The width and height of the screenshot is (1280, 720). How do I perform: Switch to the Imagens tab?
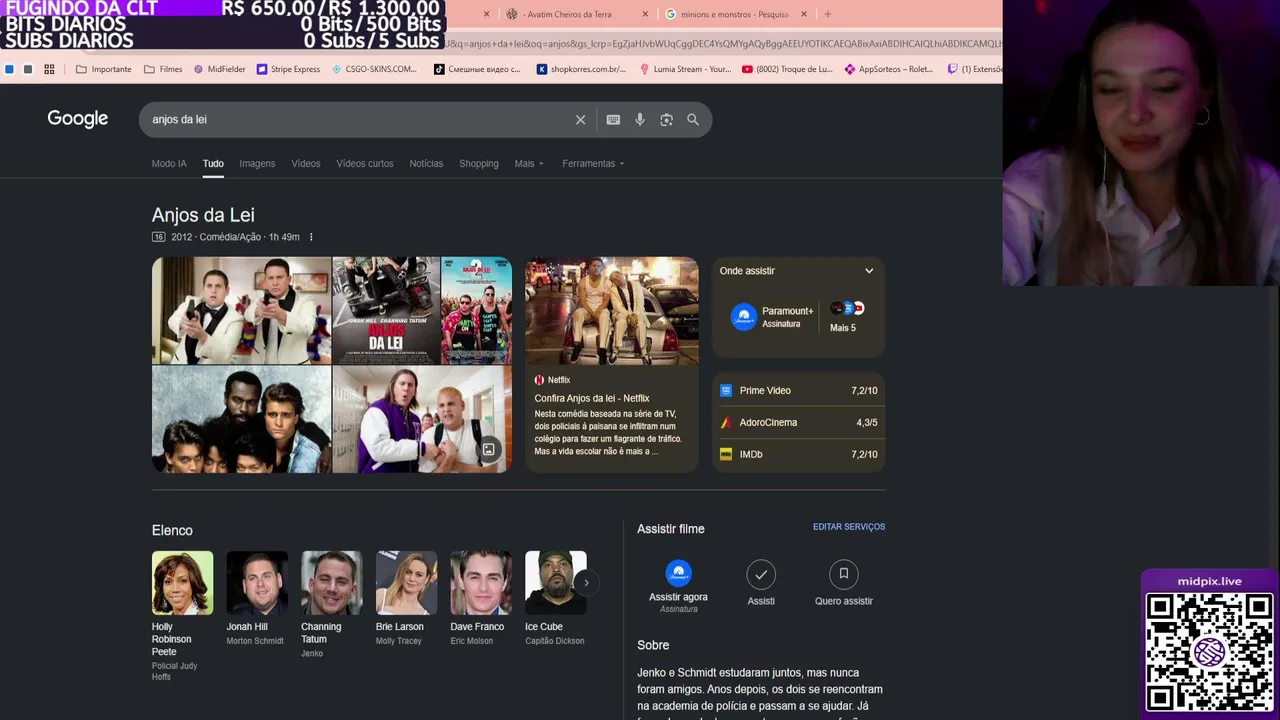[x=257, y=163]
